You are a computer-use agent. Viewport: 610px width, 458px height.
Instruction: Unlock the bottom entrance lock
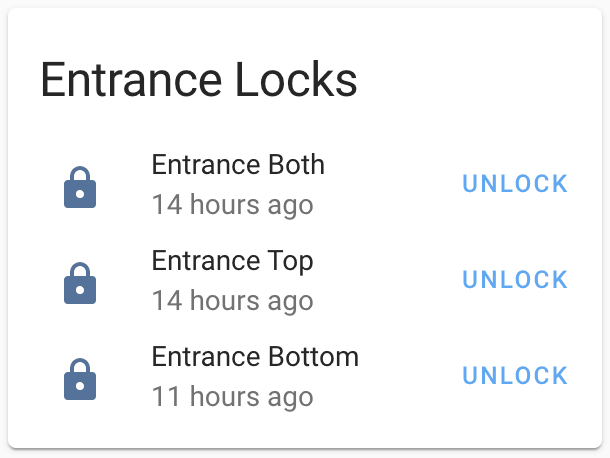[515, 376]
